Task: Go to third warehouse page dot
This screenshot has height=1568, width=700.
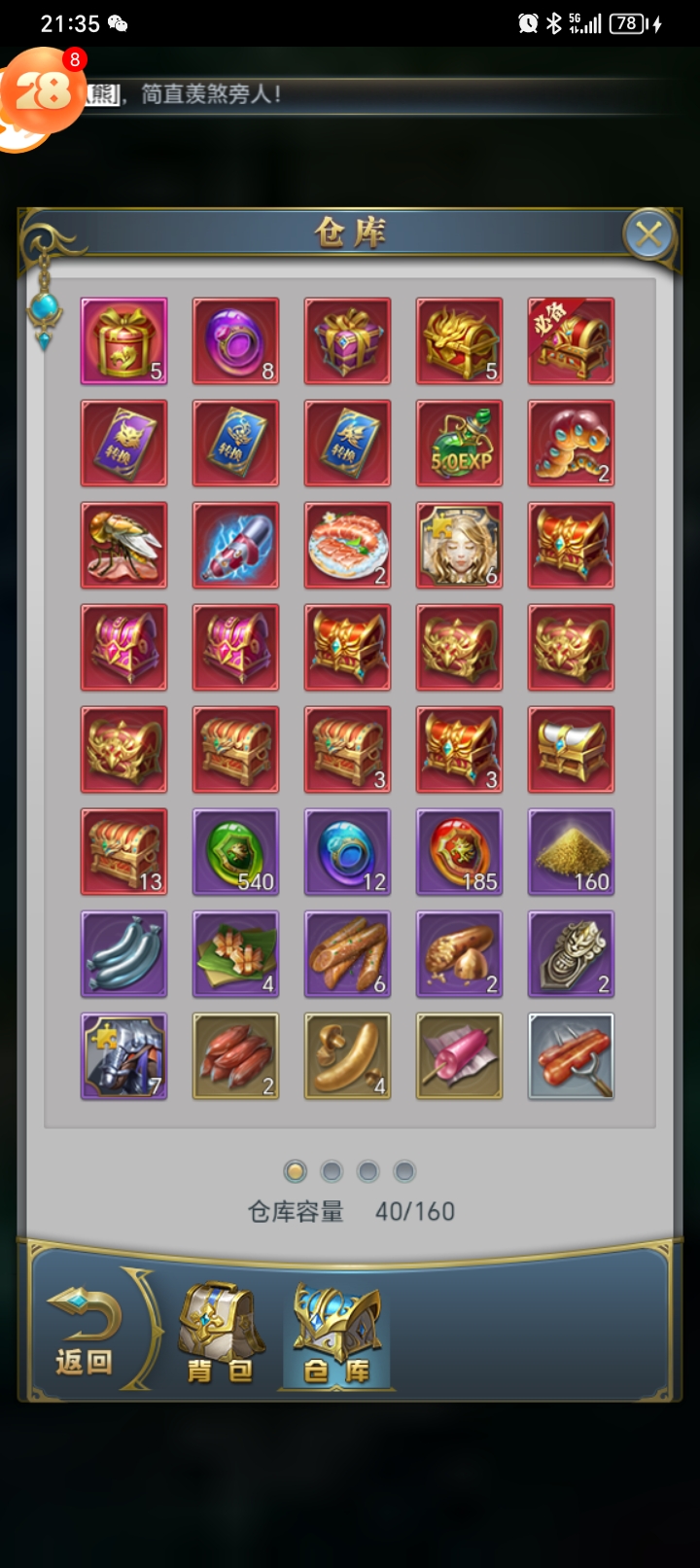Action: coord(367,1170)
